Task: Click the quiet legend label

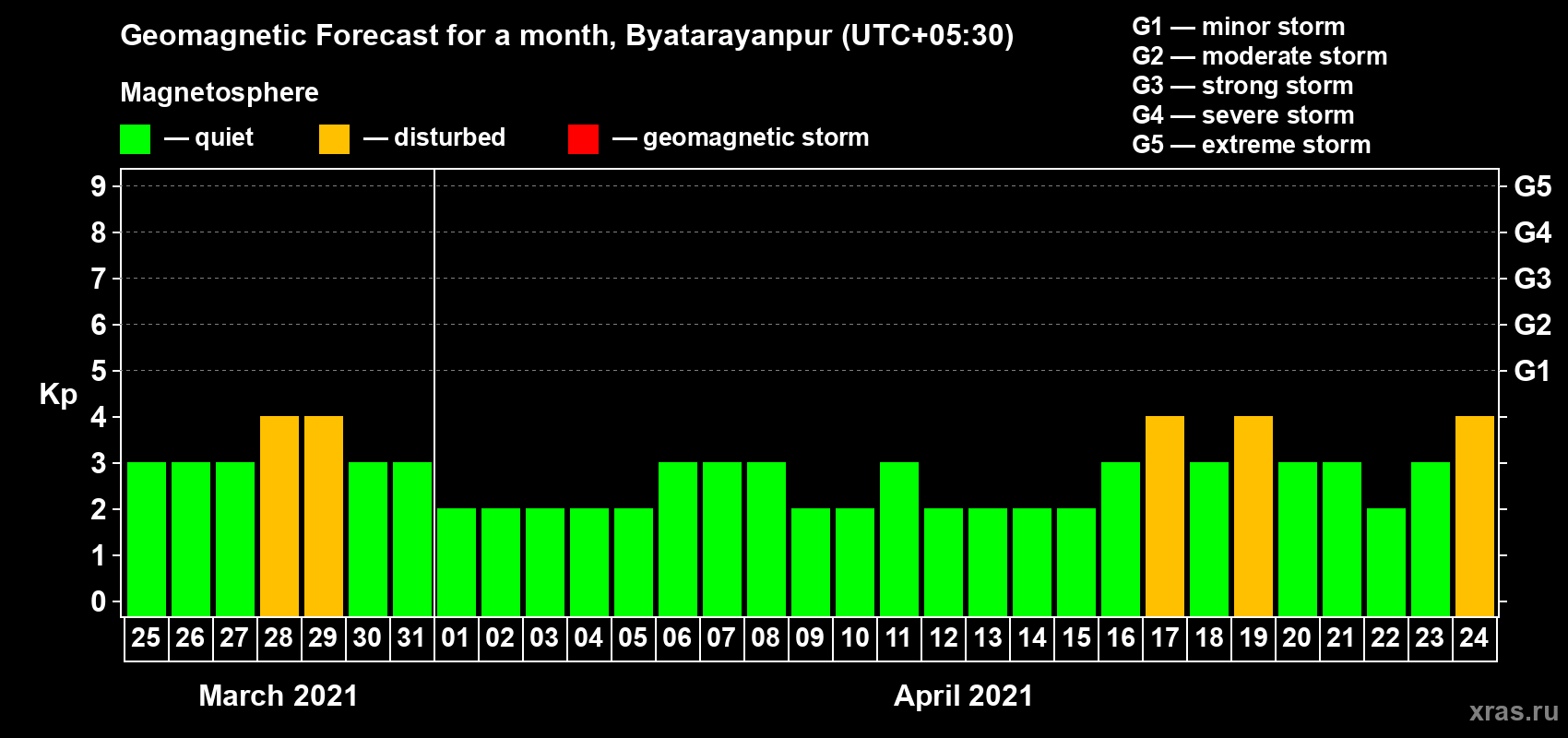Action: 224,137
